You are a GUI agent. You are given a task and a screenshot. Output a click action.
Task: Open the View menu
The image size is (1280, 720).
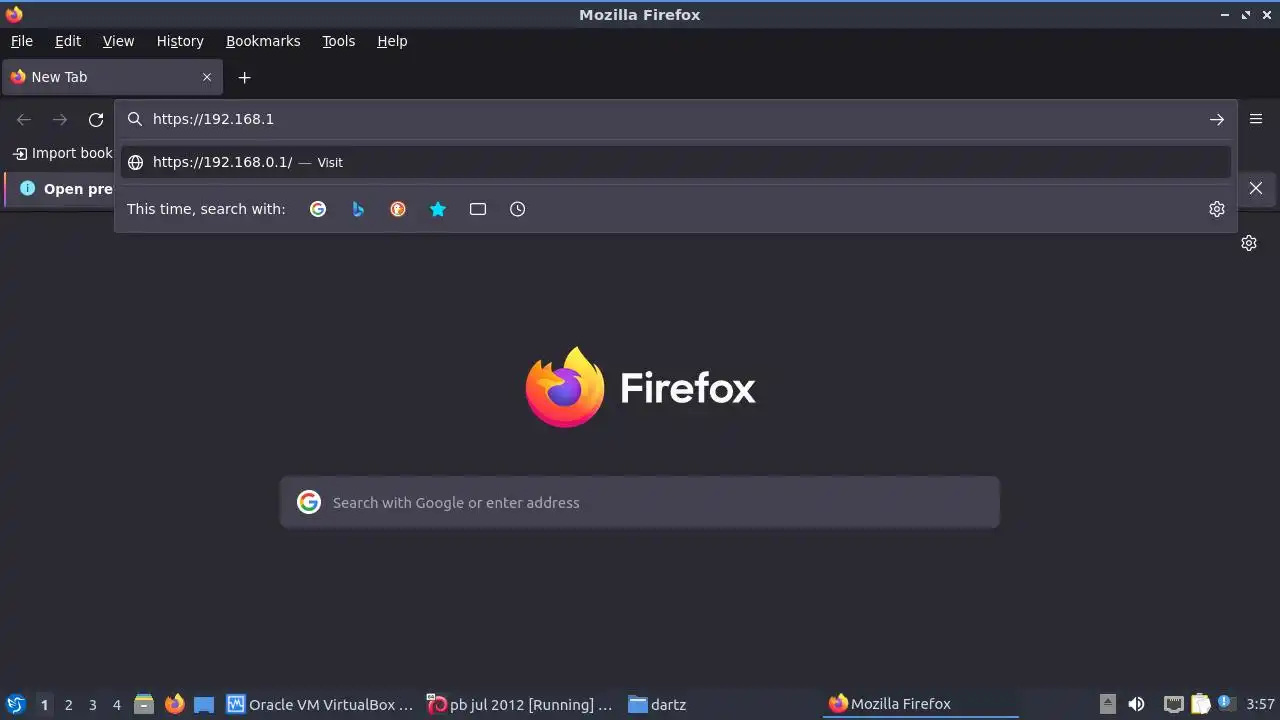118,41
